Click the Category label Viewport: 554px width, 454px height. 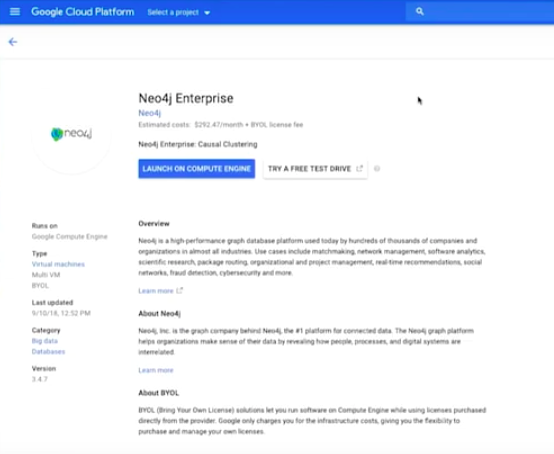coord(46,330)
